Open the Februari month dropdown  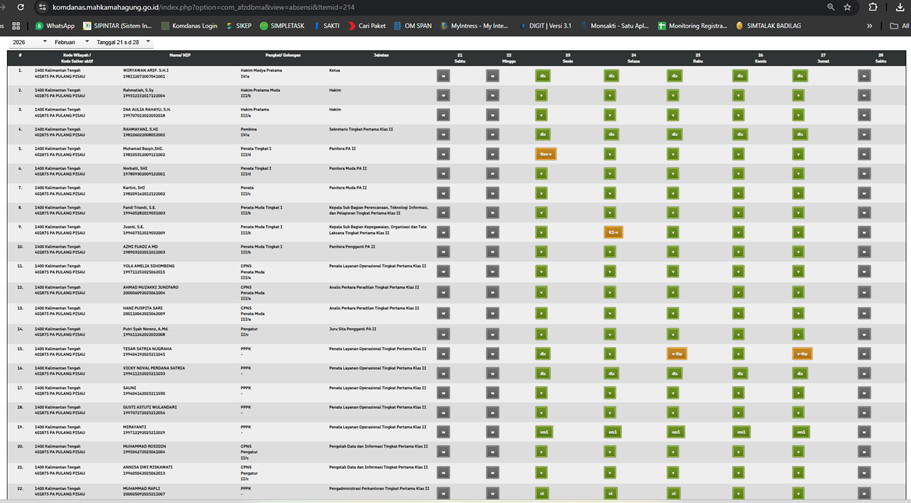click(x=71, y=42)
